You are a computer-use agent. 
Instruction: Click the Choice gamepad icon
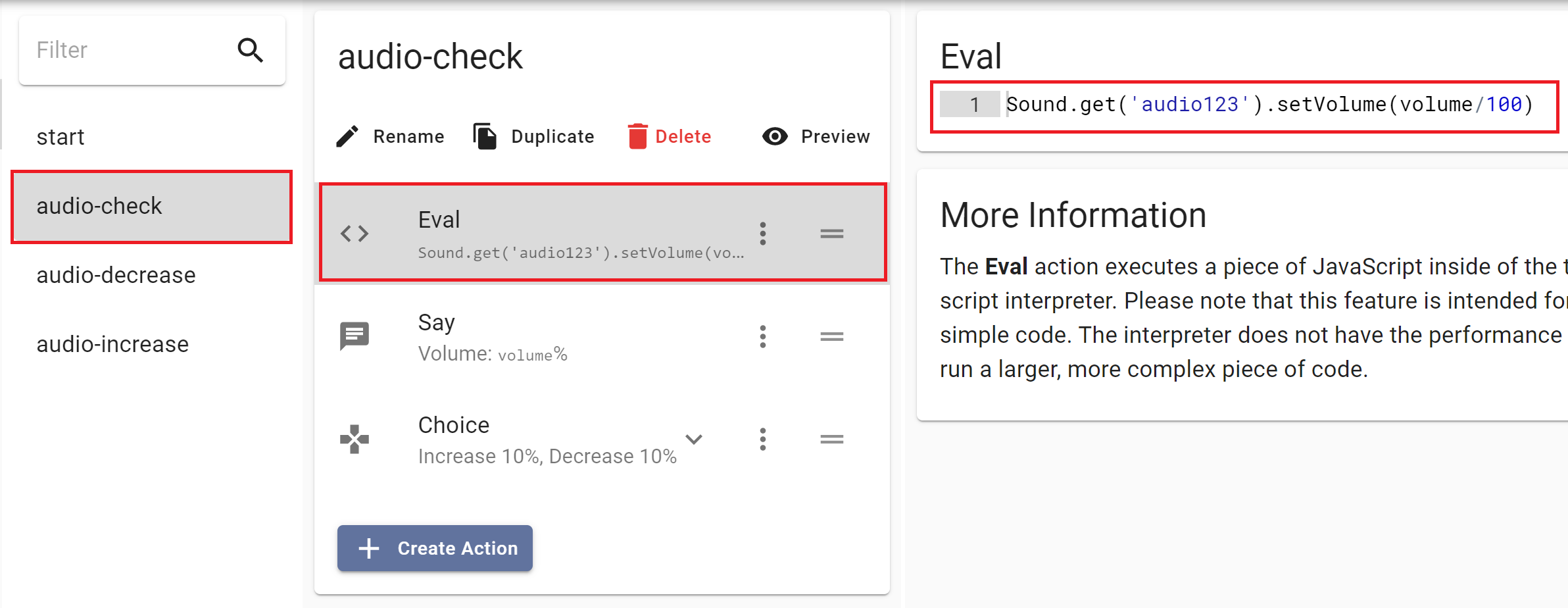click(355, 439)
